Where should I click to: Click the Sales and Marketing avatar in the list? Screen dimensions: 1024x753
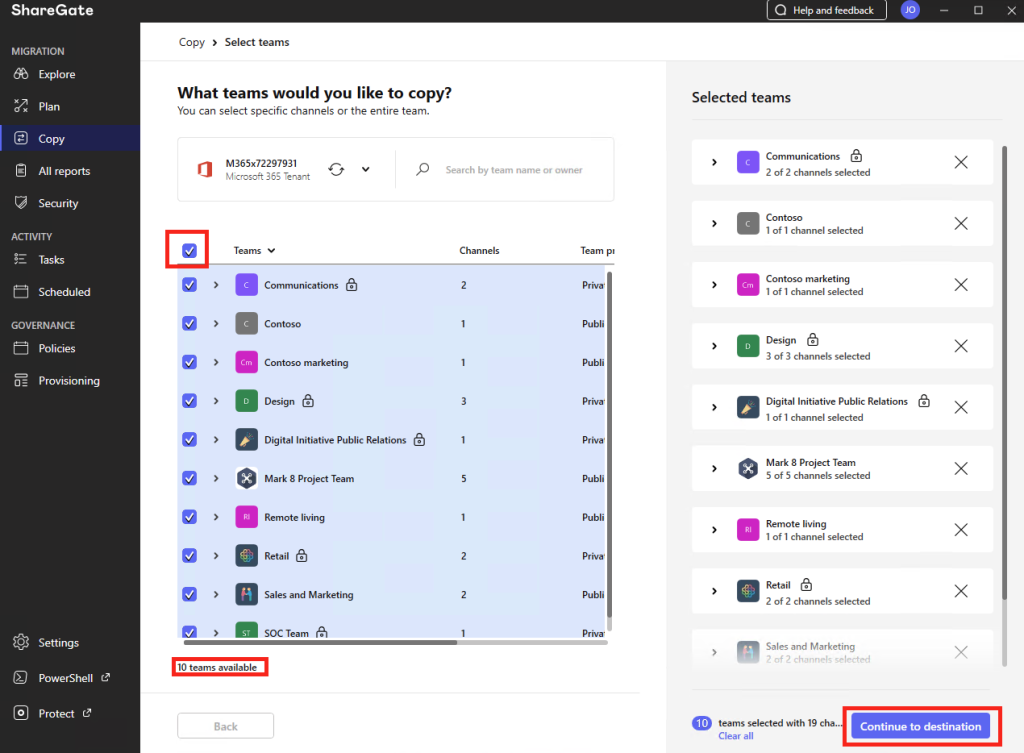[x=246, y=594]
